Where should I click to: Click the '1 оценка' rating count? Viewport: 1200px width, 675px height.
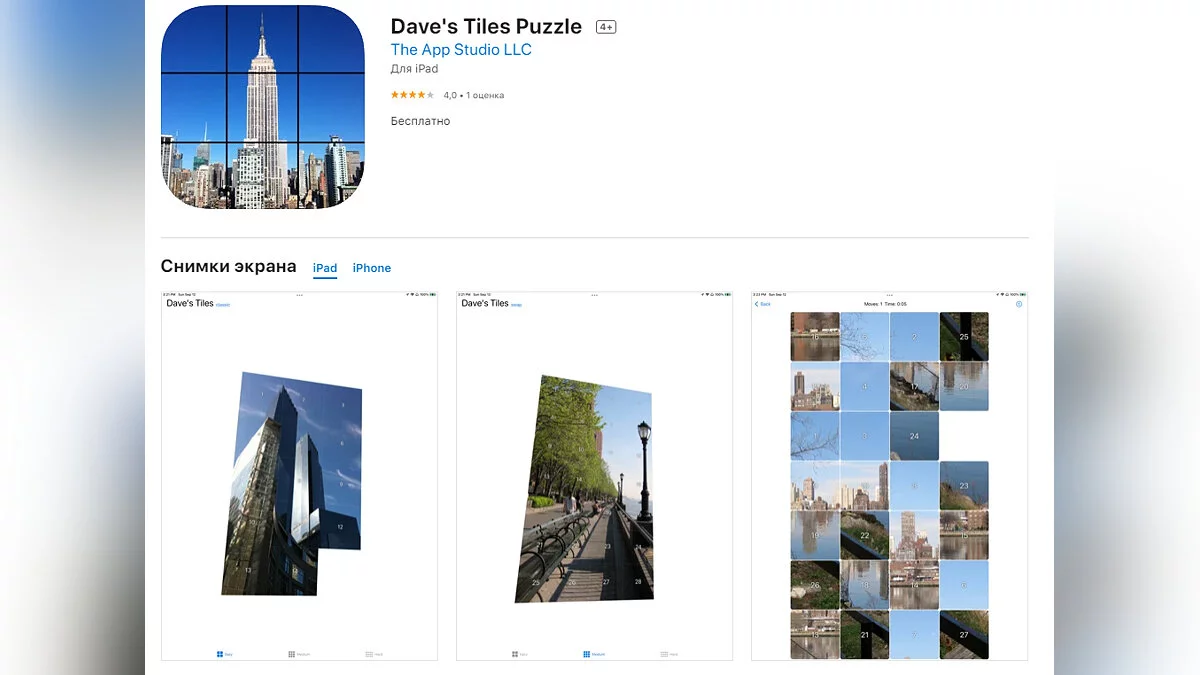click(x=486, y=95)
